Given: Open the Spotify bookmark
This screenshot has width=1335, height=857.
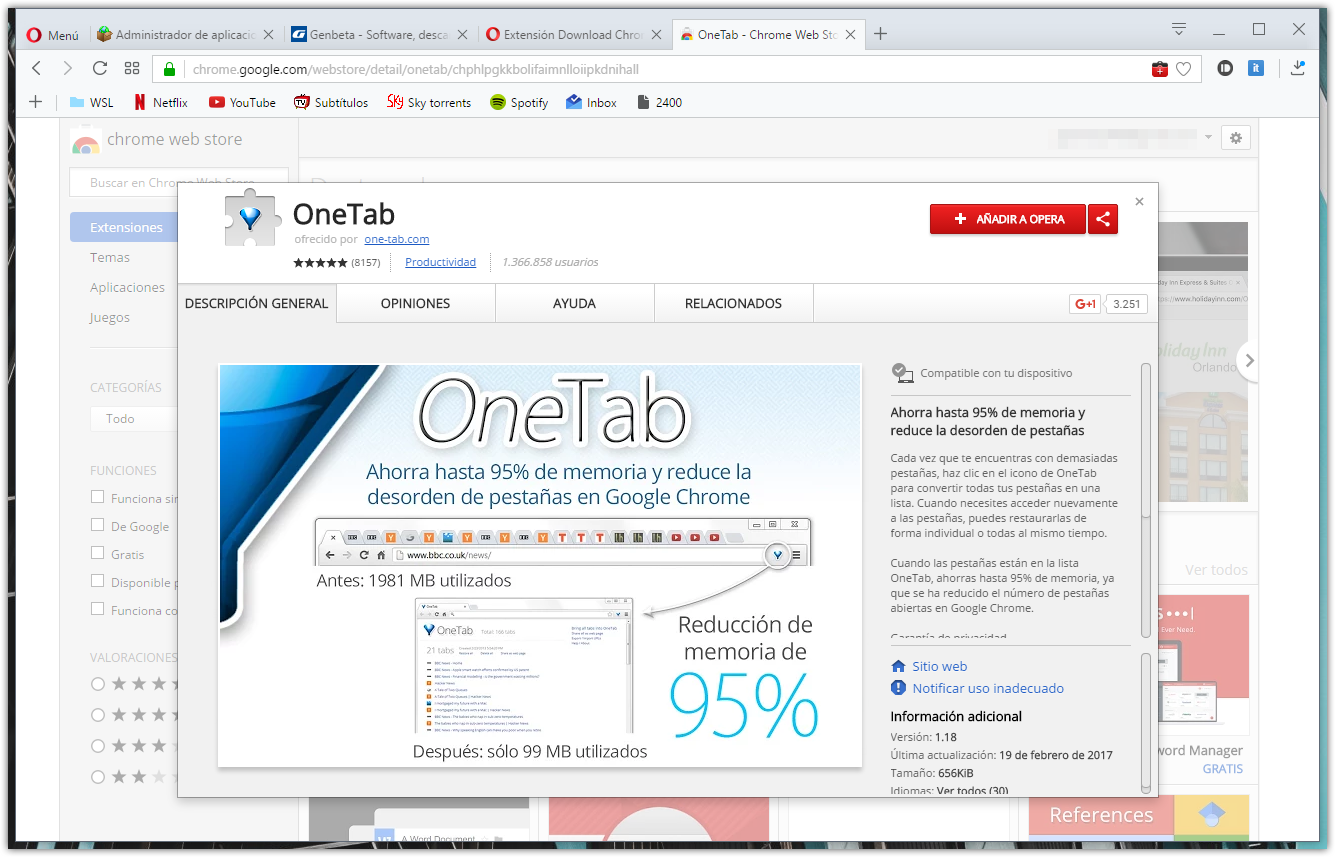Looking at the screenshot, I should click(519, 102).
